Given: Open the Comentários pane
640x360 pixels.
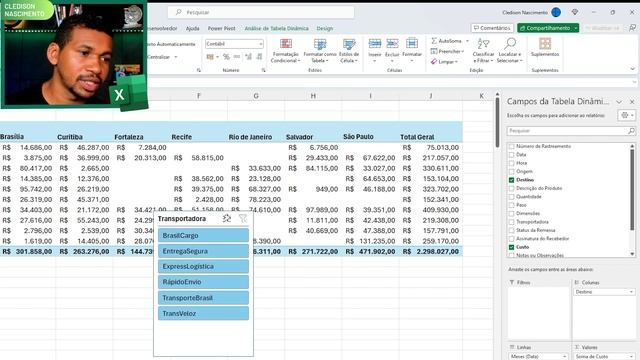Looking at the screenshot, I should click(492, 28).
